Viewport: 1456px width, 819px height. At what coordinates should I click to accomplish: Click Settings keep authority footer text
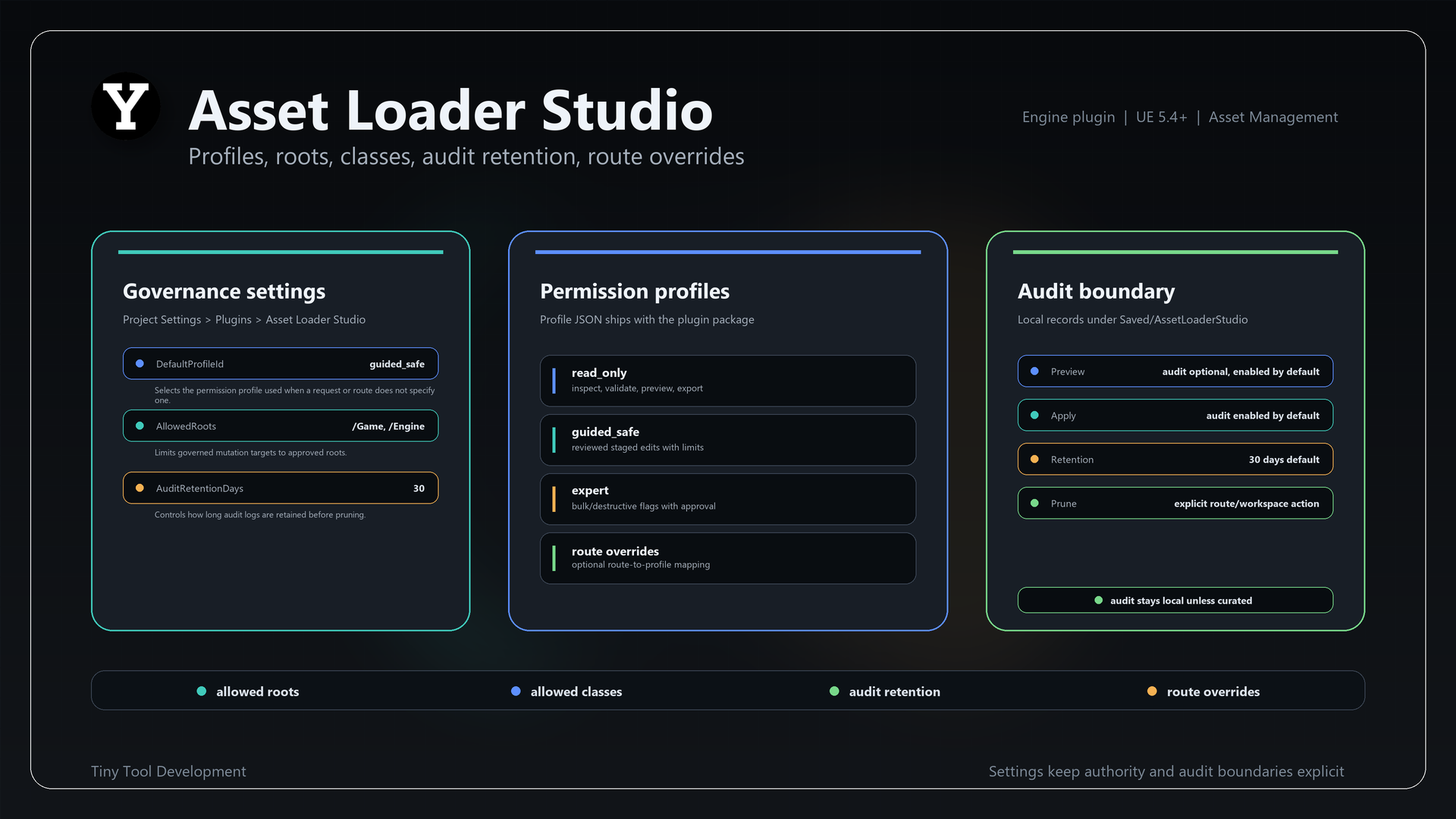1166,771
